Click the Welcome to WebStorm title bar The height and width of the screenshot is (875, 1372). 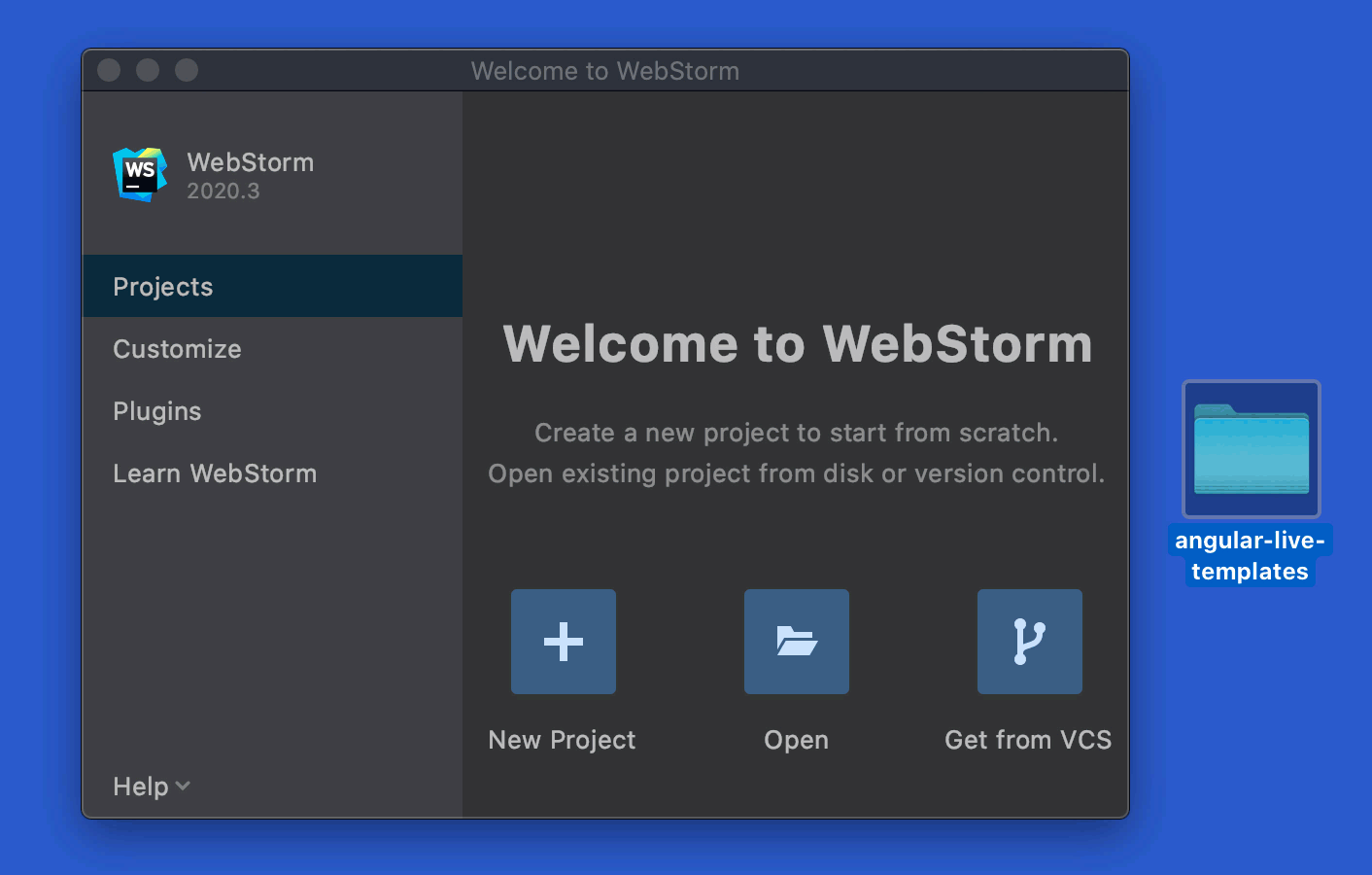click(x=604, y=70)
